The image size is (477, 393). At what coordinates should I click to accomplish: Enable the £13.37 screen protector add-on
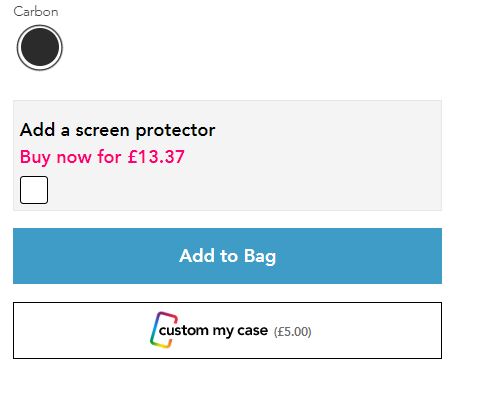34,190
